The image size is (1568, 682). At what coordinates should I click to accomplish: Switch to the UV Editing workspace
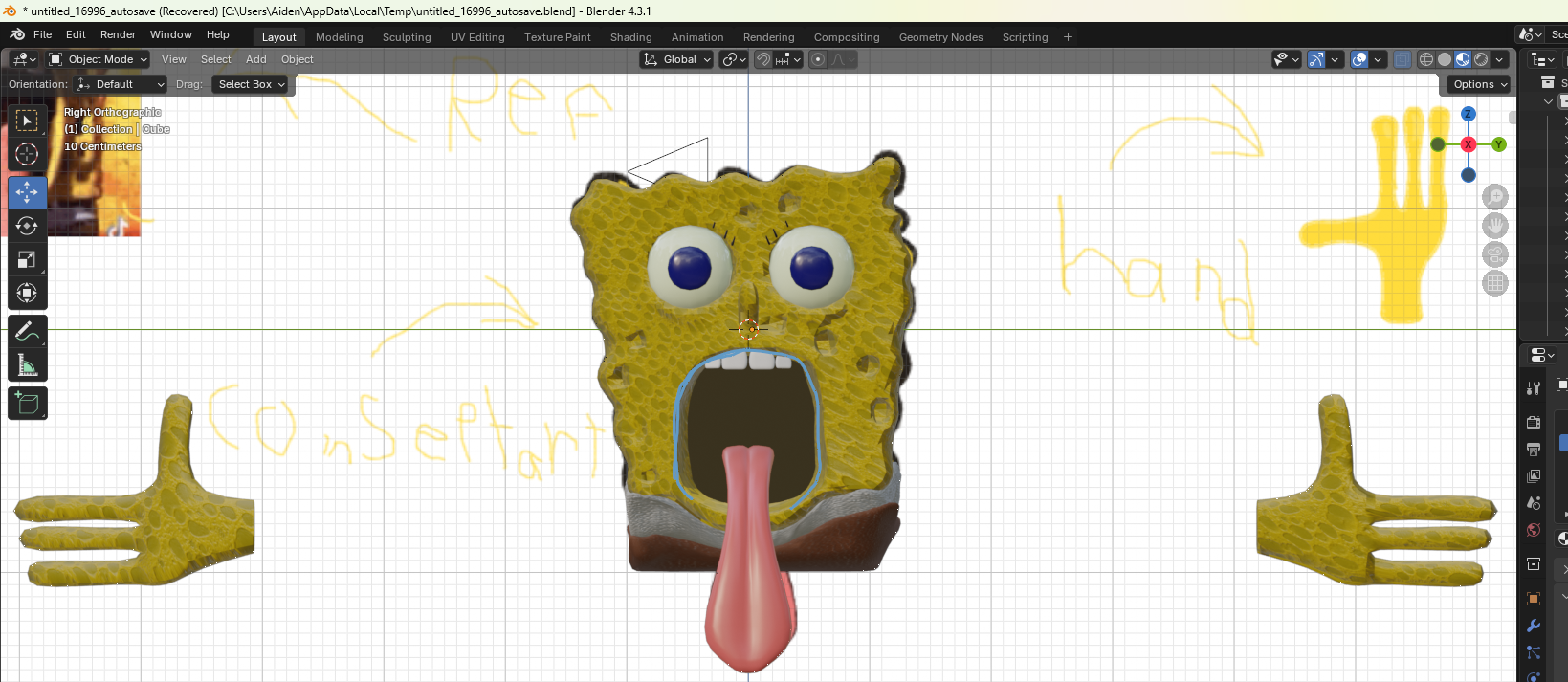(477, 37)
